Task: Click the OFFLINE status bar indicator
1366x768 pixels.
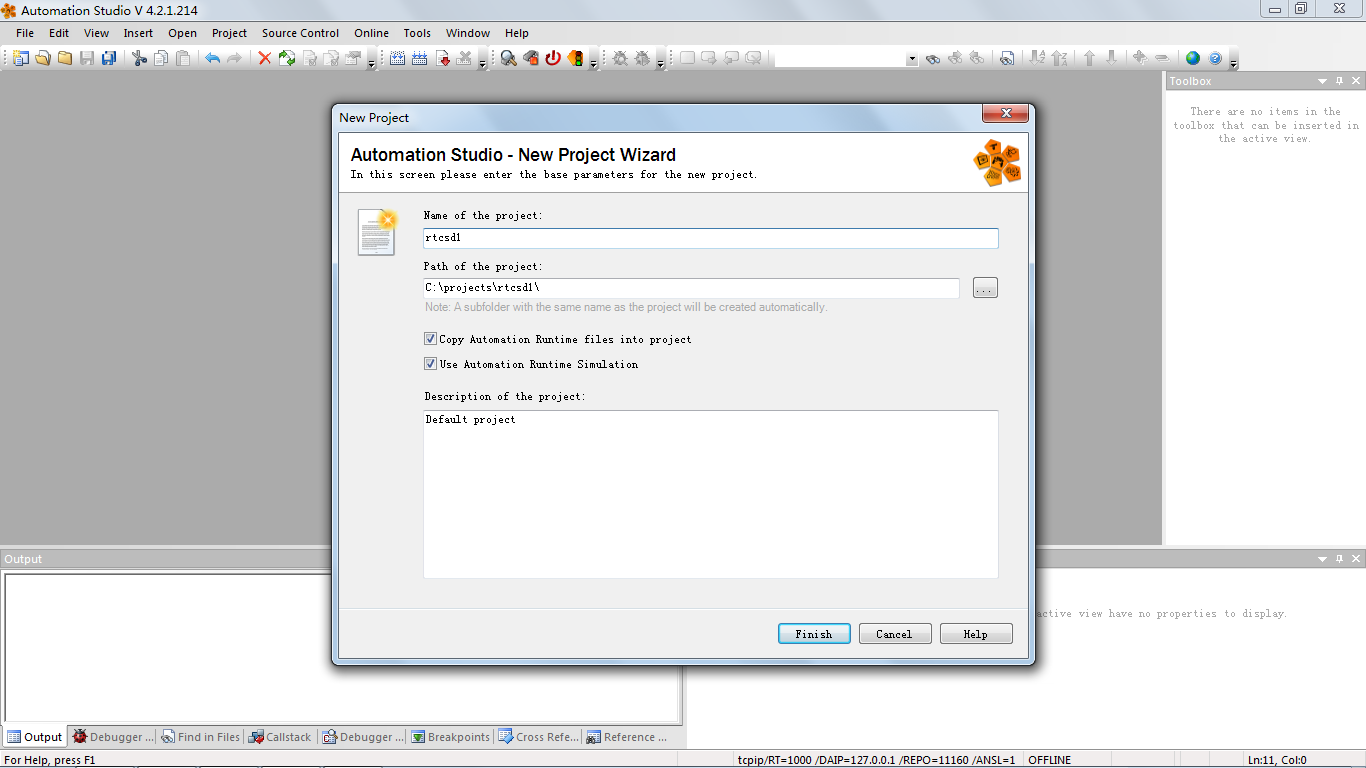Action: pos(1049,760)
